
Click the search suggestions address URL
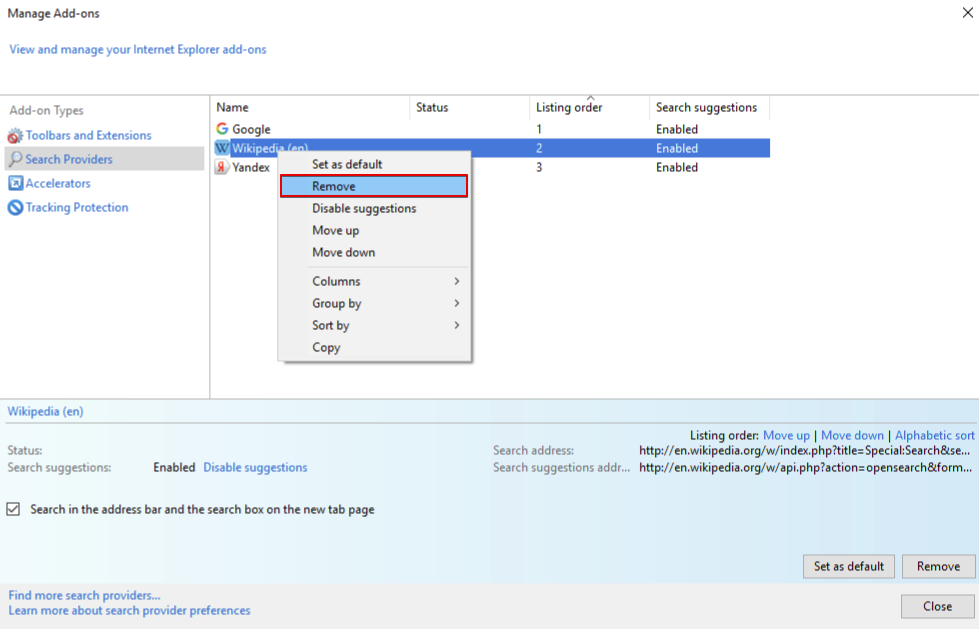805,467
